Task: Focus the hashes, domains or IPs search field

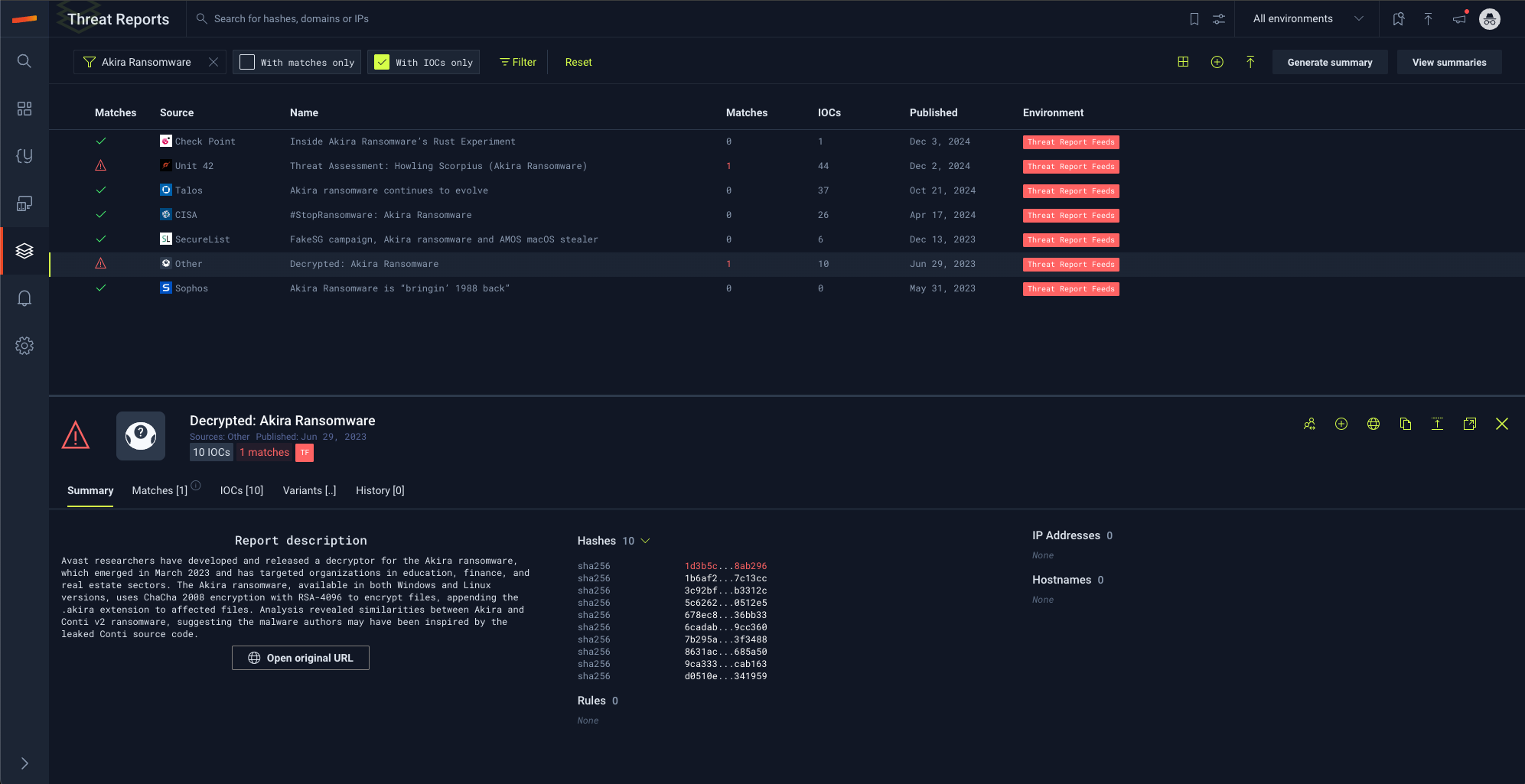Action: click(291, 19)
